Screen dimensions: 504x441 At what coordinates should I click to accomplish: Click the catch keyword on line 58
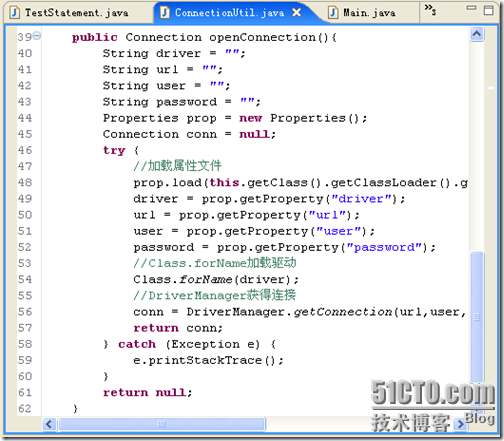tap(137, 344)
